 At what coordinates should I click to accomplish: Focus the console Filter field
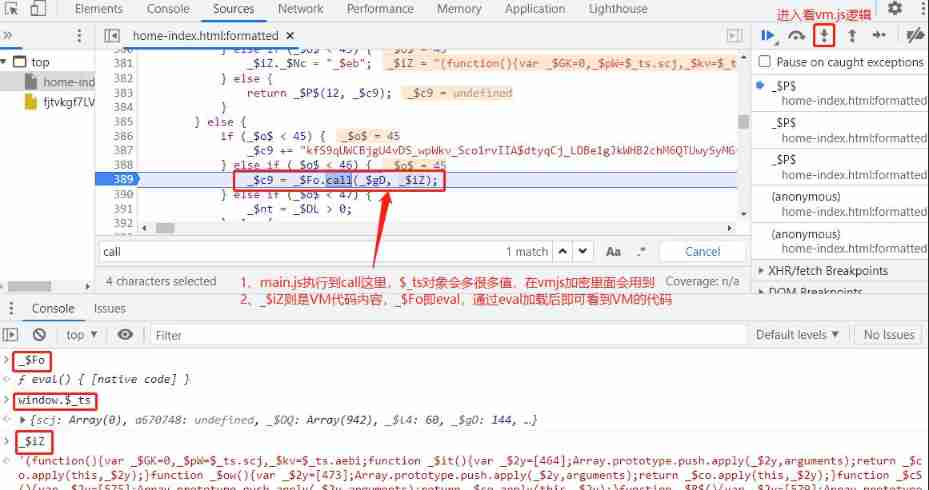point(447,335)
